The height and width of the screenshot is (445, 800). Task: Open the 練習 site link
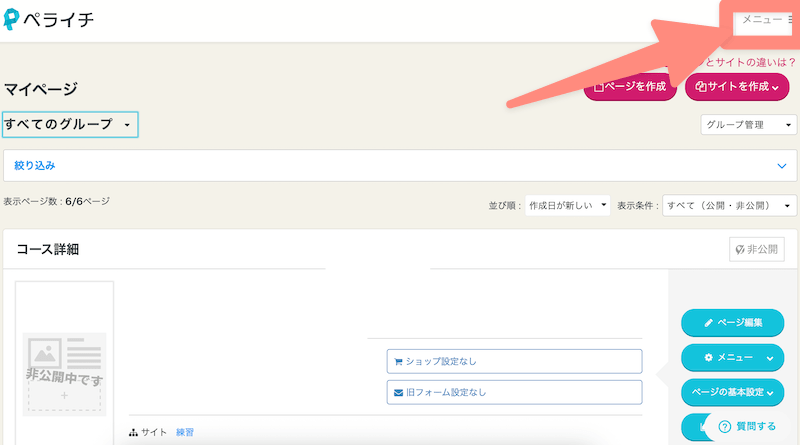185,432
